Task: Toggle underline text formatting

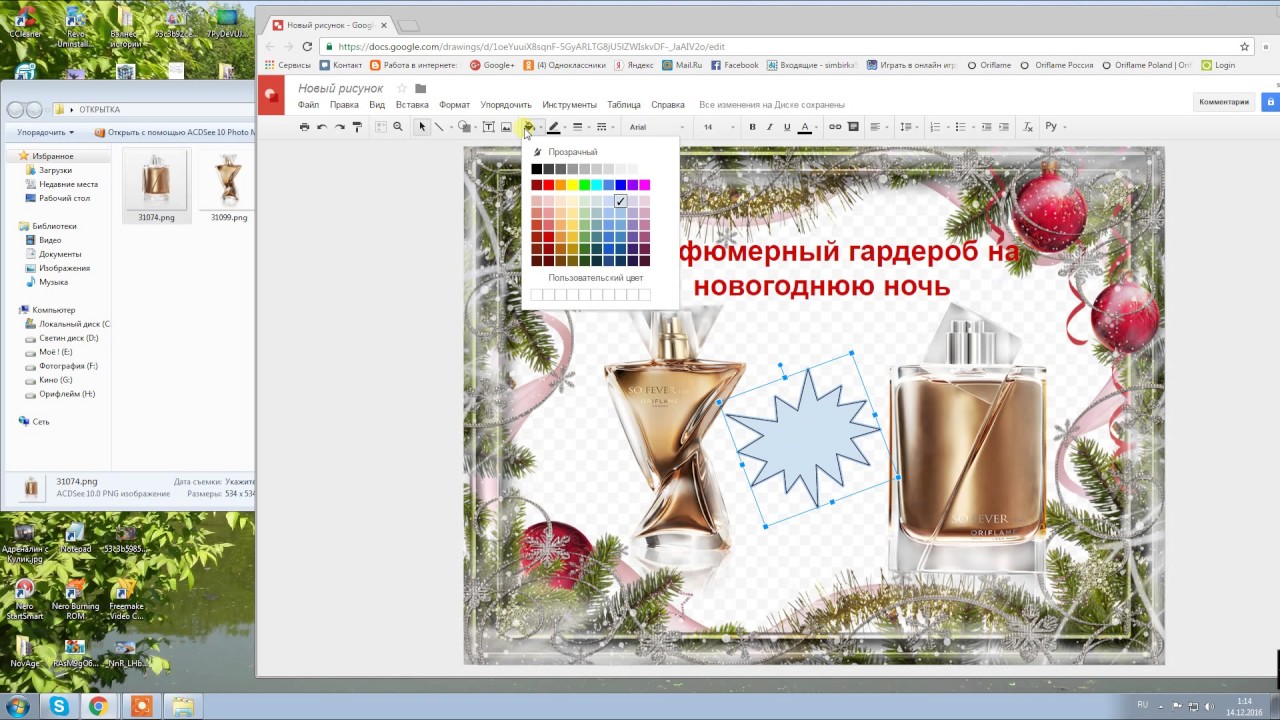Action: tap(787, 127)
